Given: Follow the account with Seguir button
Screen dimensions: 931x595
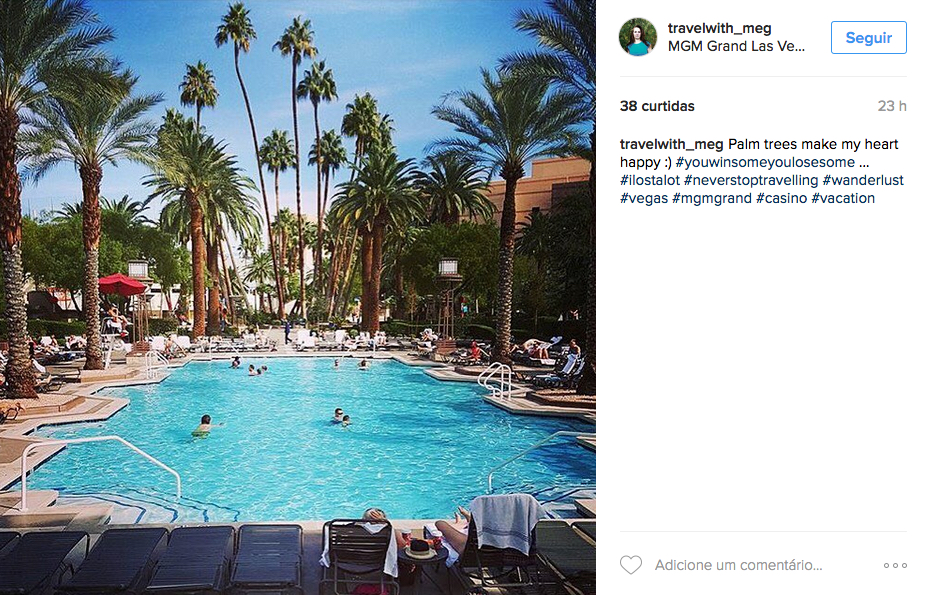Looking at the screenshot, I should click(x=868, y=37).
